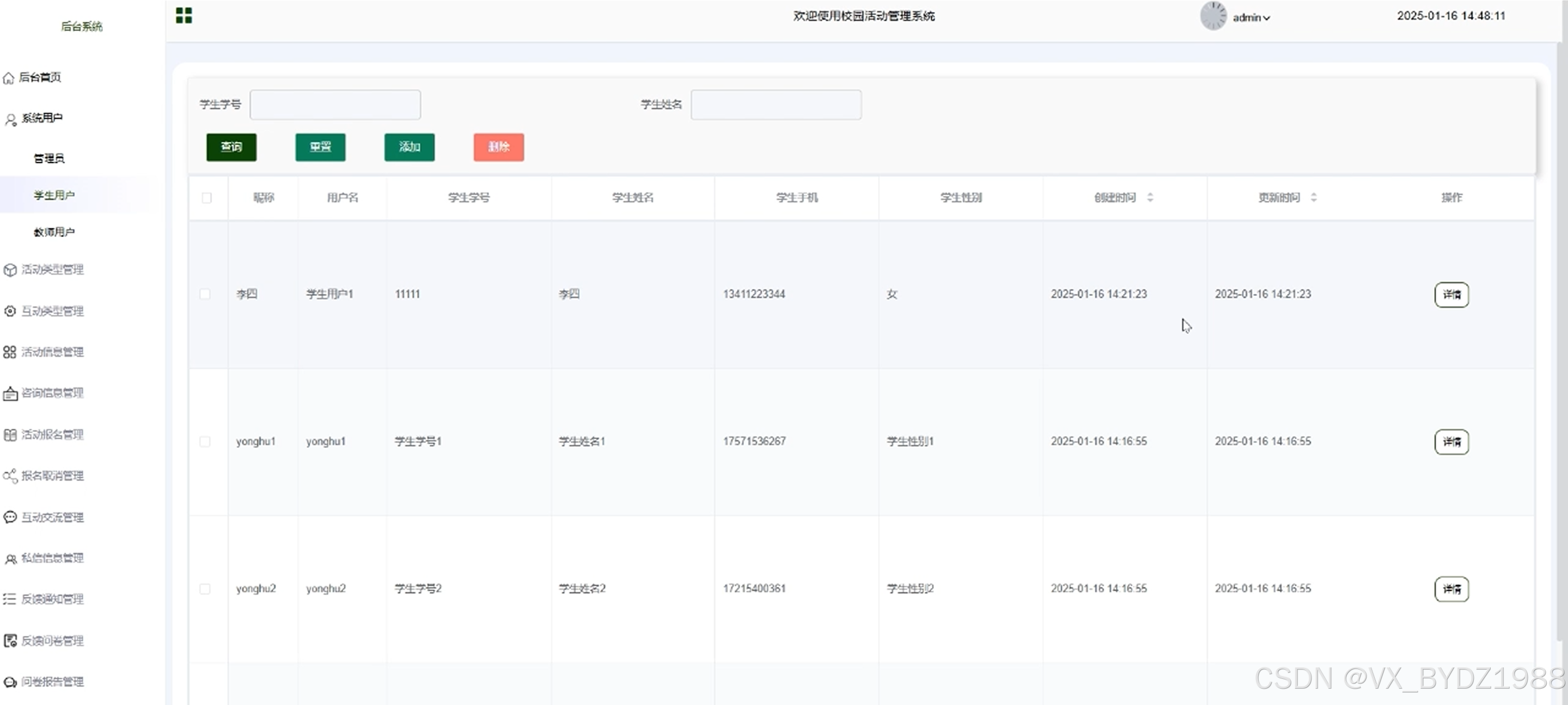Open the 管理员 submenu item
This screenshot has width=1568, height=705.
(x=50, y=159)
